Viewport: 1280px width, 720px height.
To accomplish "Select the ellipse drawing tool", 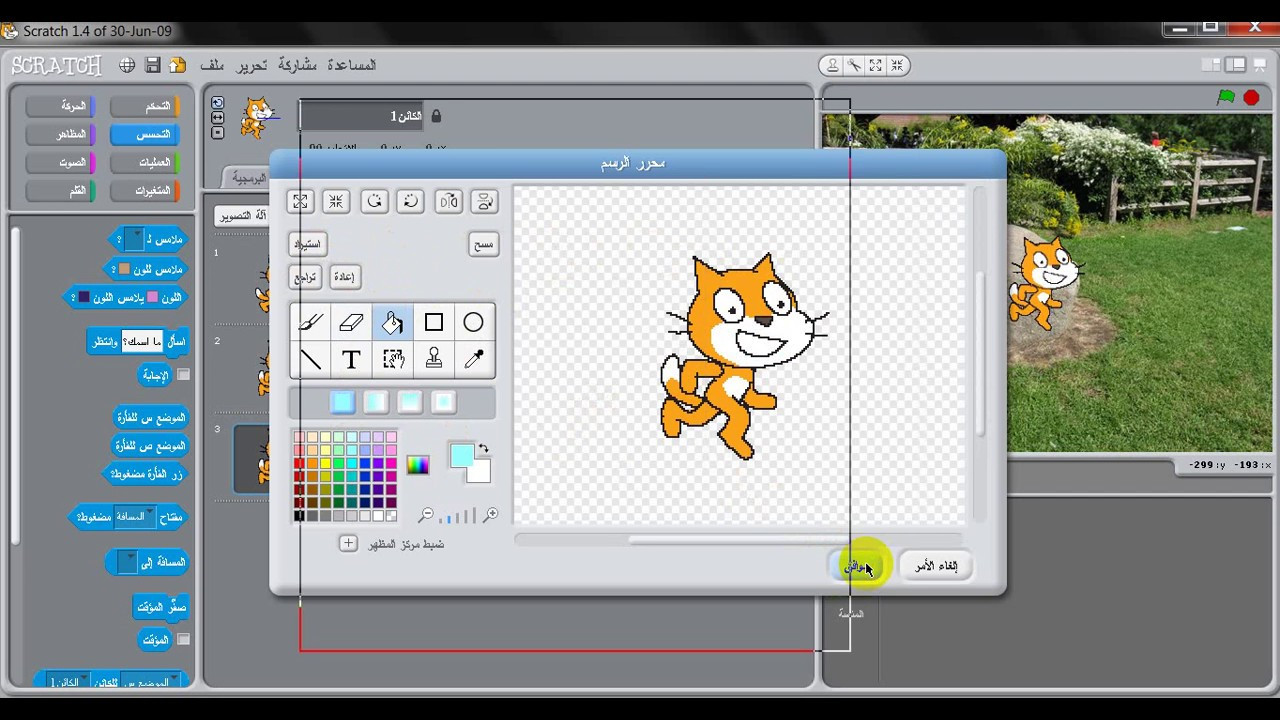I will (473, 323).
